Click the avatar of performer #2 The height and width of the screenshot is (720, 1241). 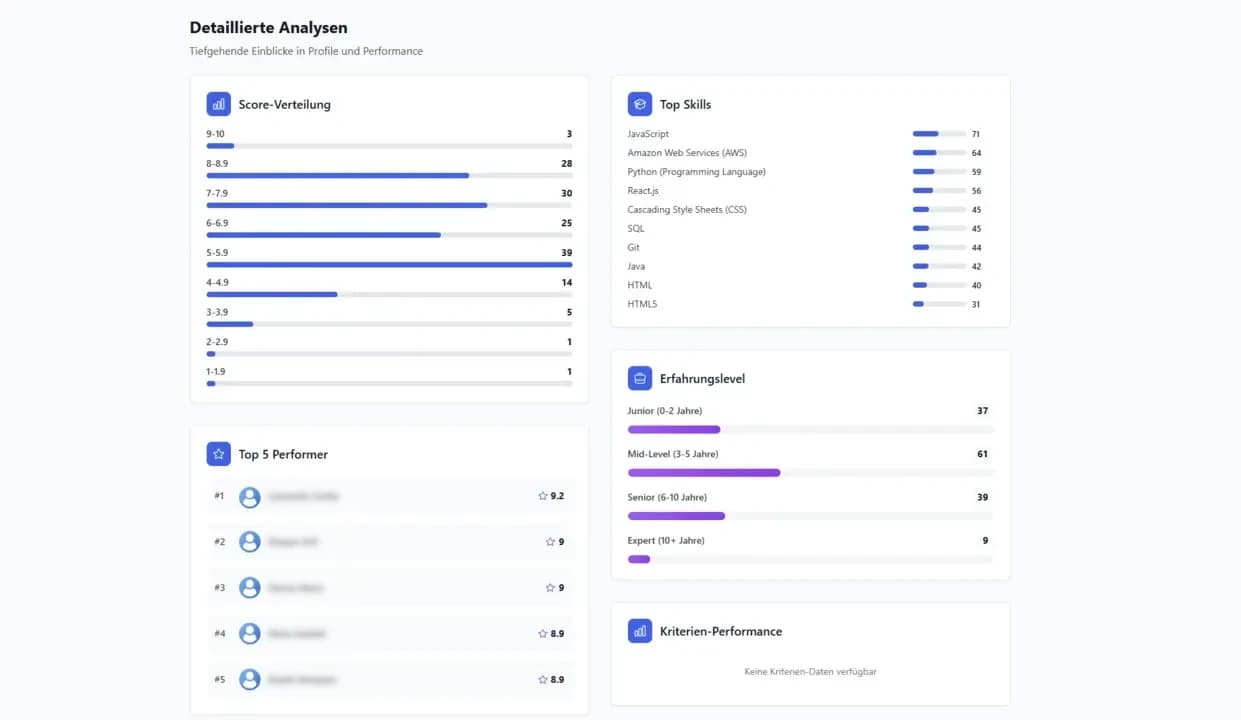tap(250, 542)
